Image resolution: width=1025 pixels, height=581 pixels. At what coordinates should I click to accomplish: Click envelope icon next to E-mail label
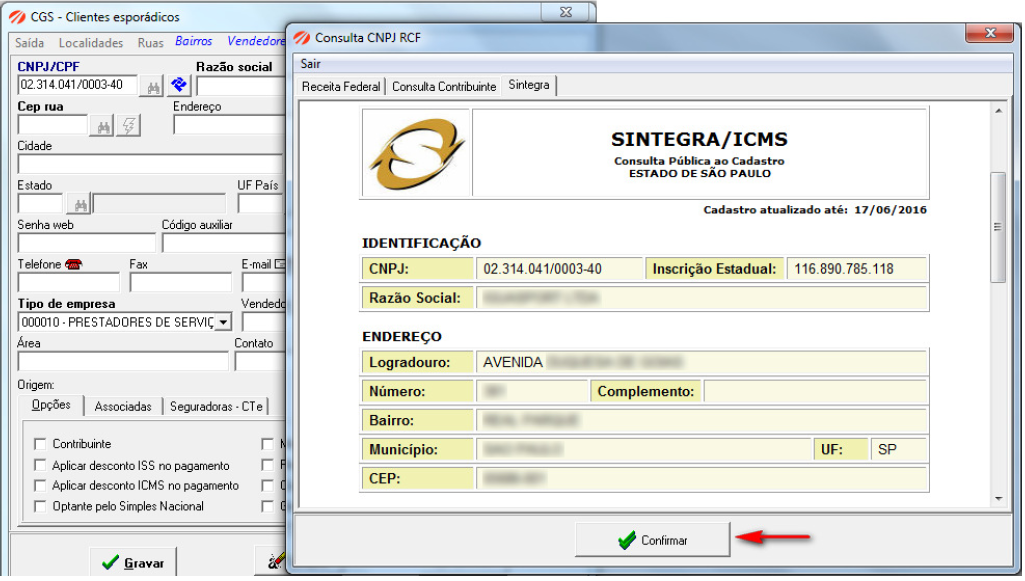click(x=280, y=264)
